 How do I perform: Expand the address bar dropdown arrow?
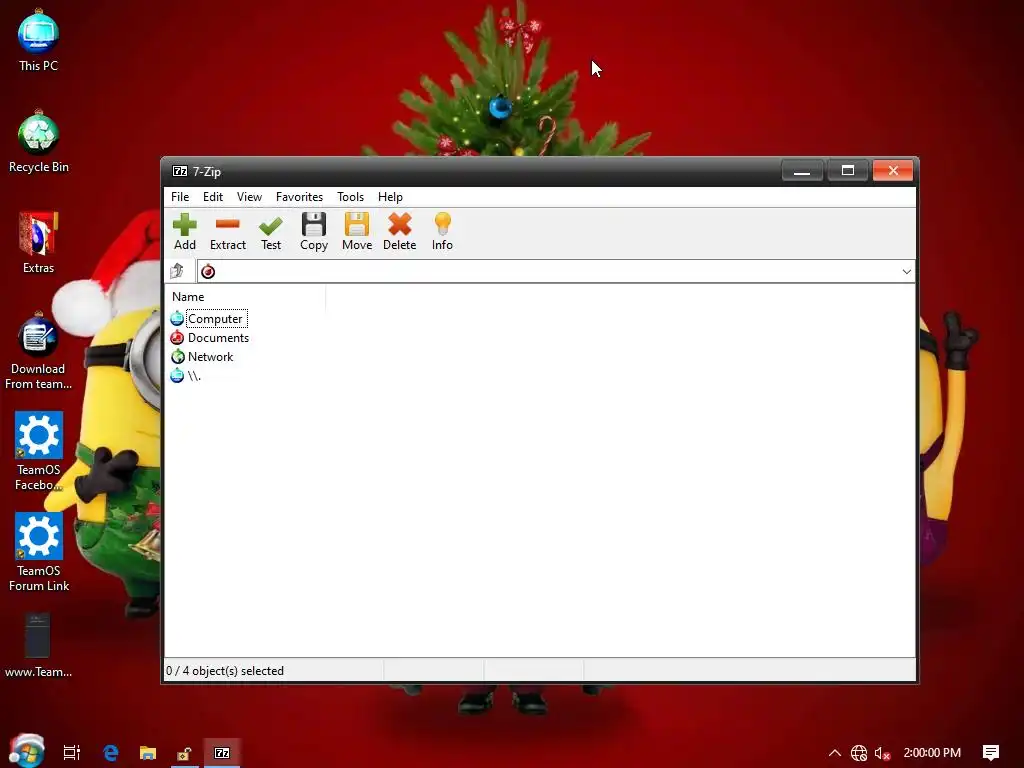tap(906, 272)
